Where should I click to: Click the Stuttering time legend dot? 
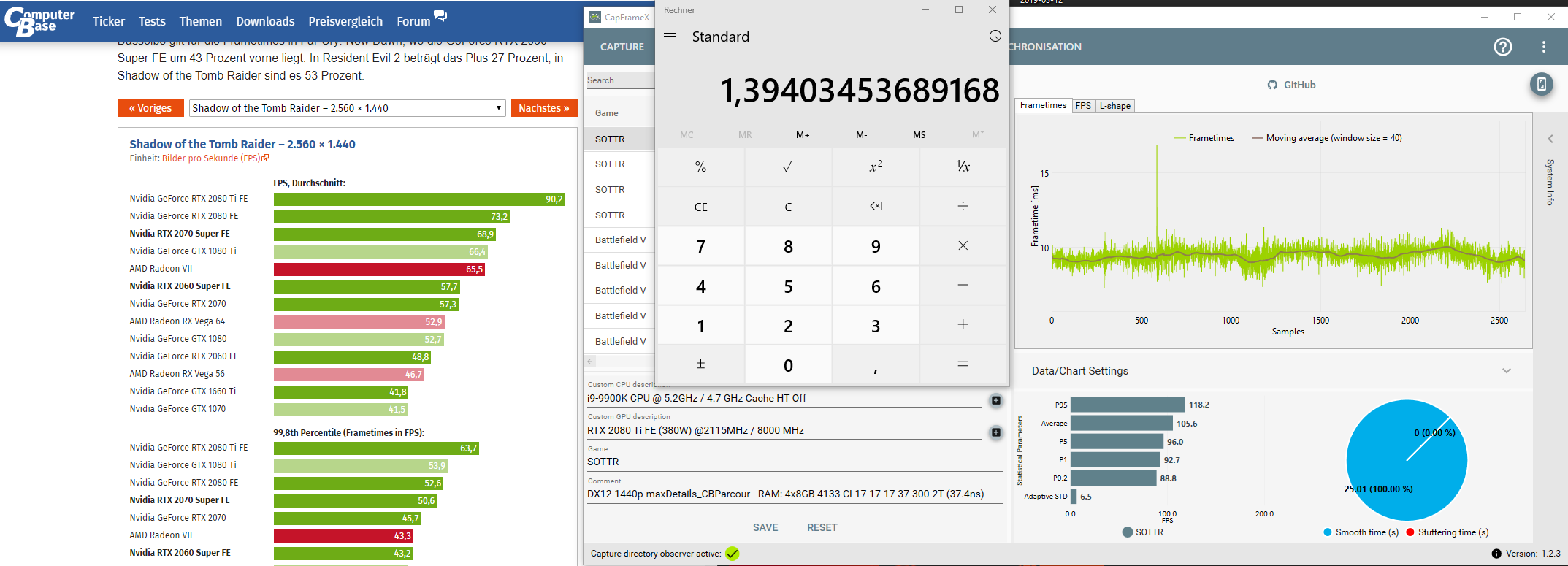(x=1410, y=532)
